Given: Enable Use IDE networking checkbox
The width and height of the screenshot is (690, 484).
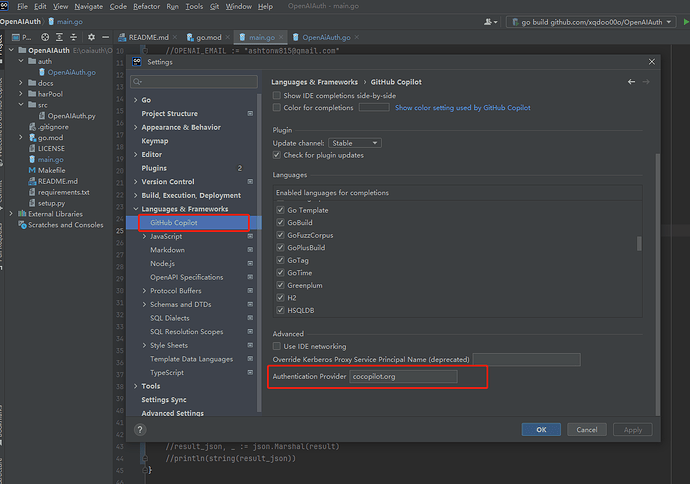Looking at the screenshot, I should coord(276,346).
